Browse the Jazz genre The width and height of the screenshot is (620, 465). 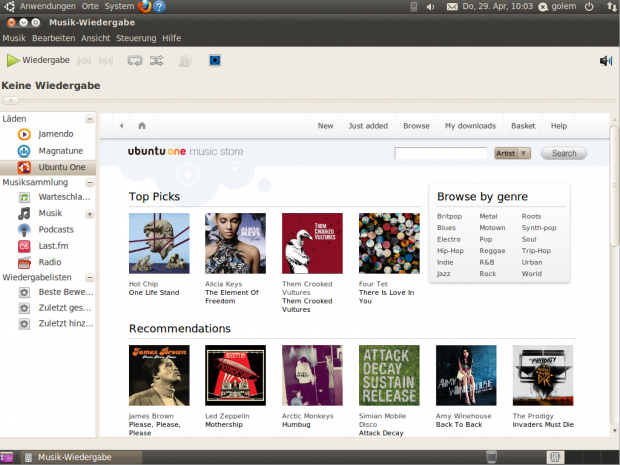pos(443,274)
